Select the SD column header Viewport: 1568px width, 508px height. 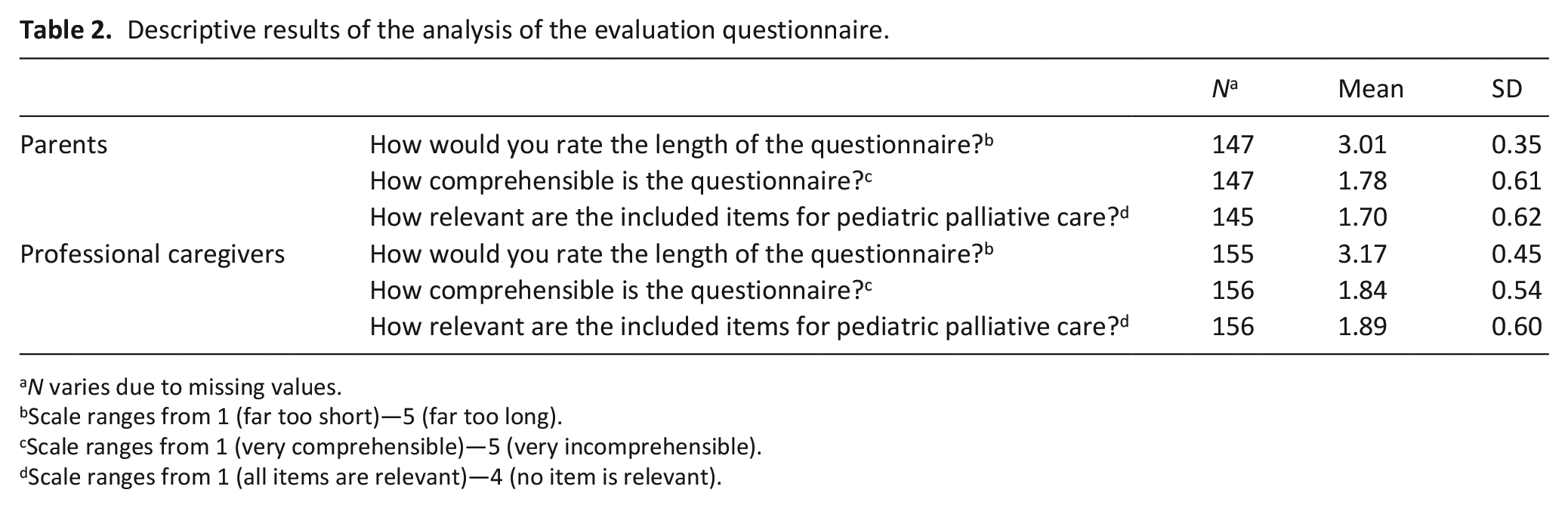(1506, 89)
